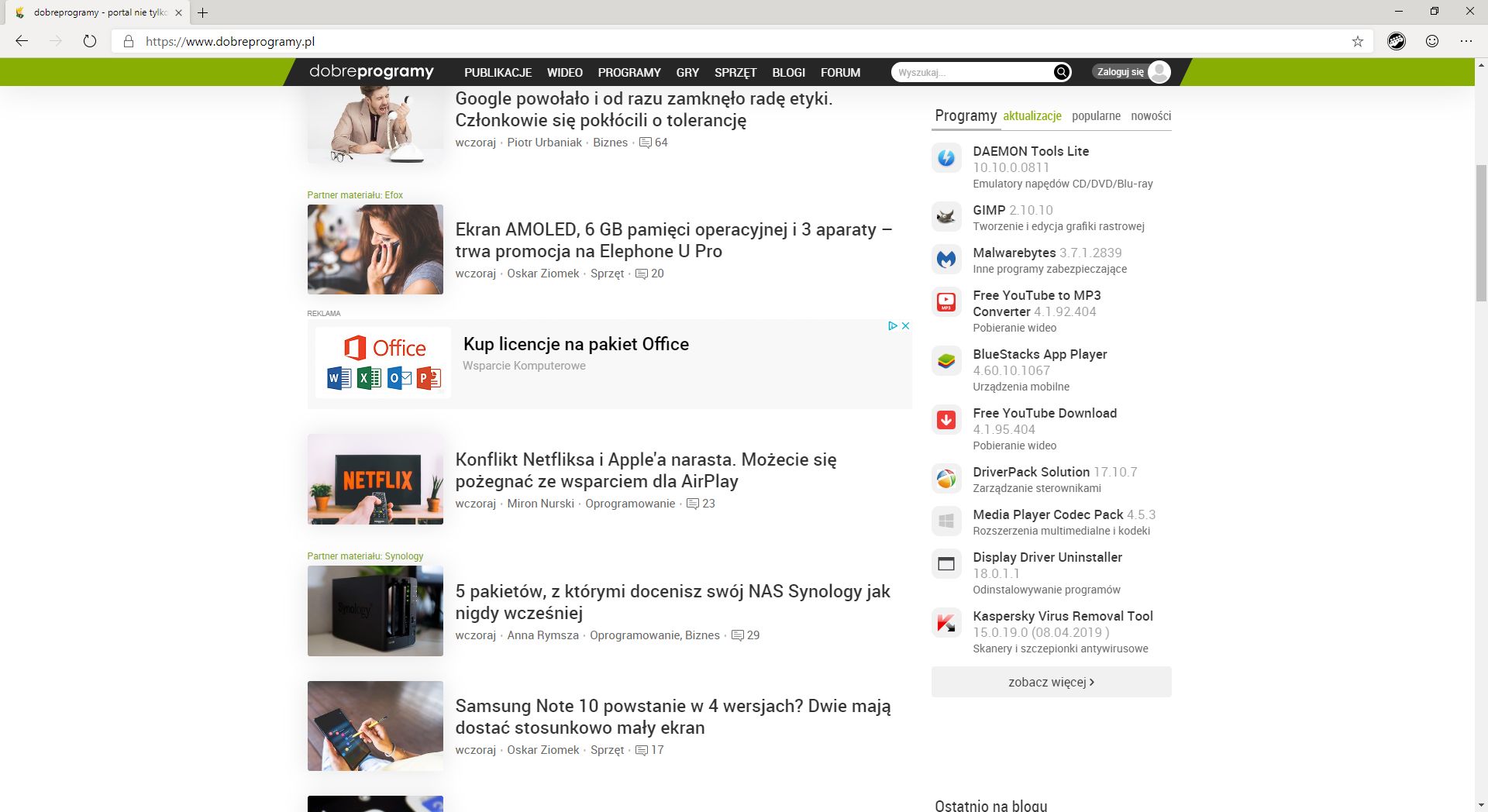The width and height of the screenshot is (1488, 812).
Task: Open DAEMON Tools Lite program icon
Action: click(946, 158)
